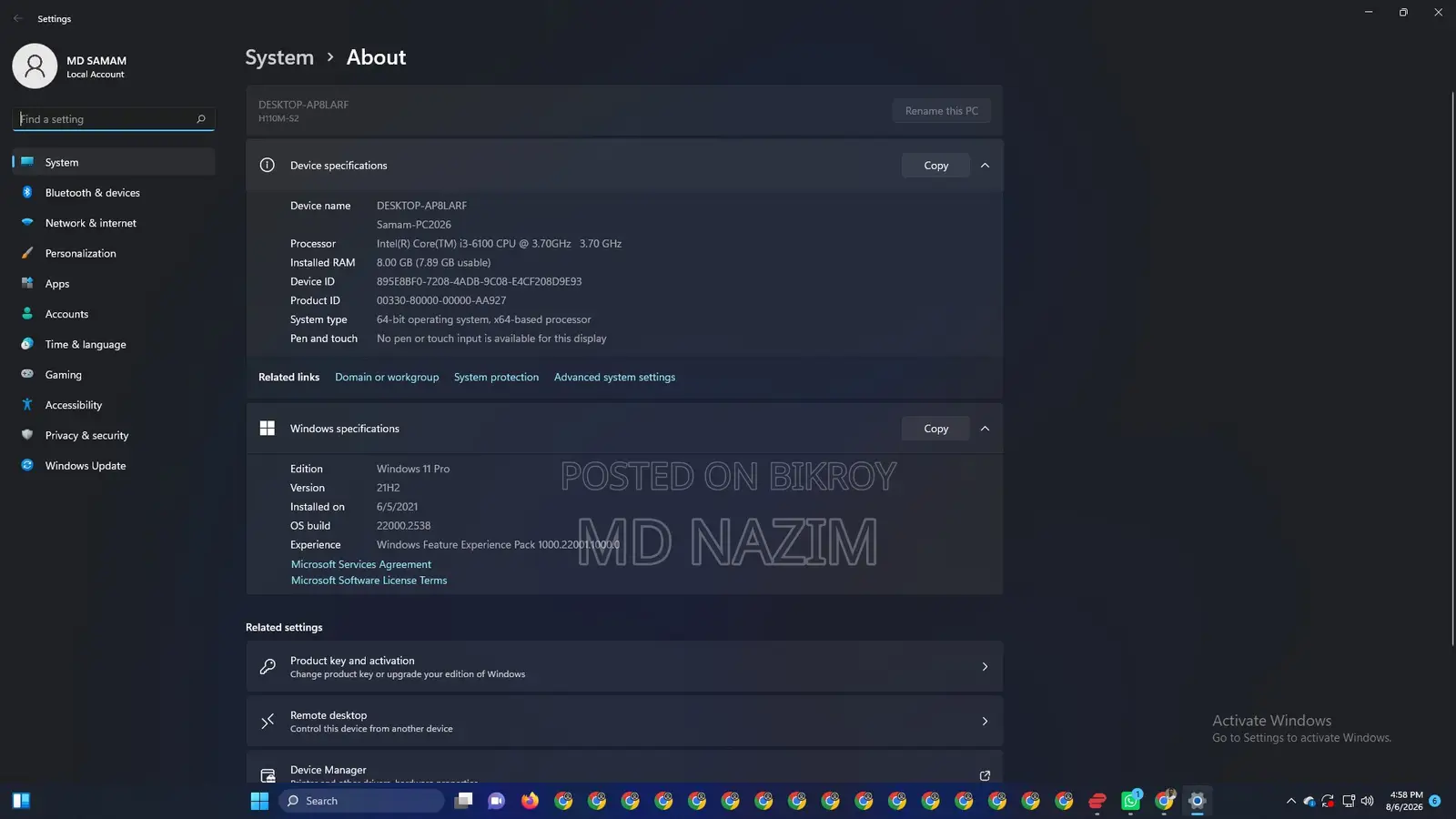Screen dimensions: 1456x819
Task: Open the Apps section
Action: click(x=114, y=284)
